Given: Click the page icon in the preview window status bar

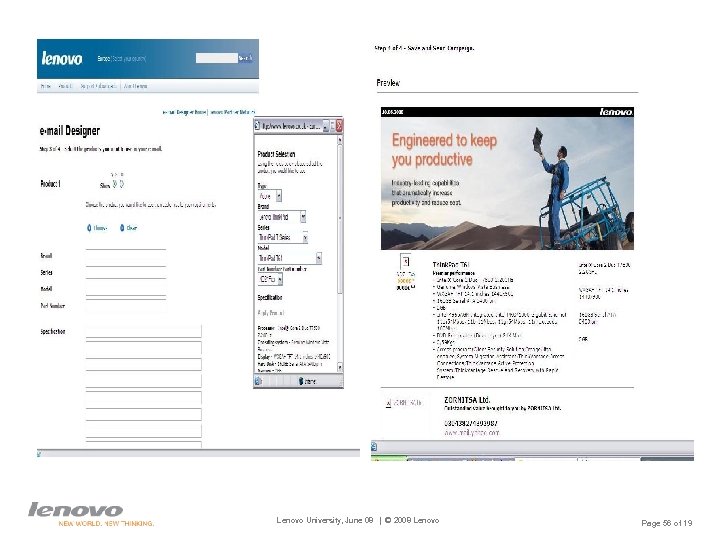Looking at the screenshot, I should pos(374,446).
